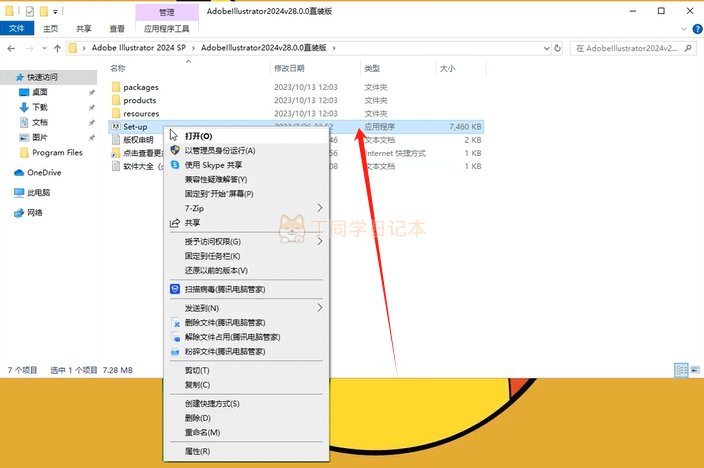704x468 pixels.
Task: Open 图片 in the sidebar
Action: click(40, 137)
